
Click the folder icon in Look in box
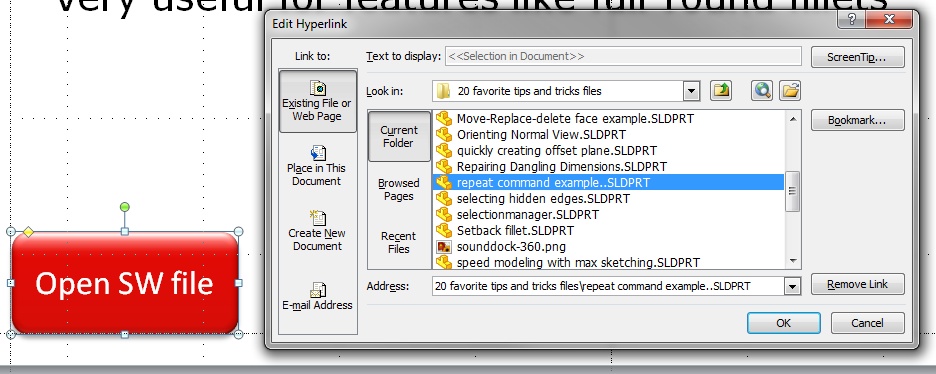(444, 91)
